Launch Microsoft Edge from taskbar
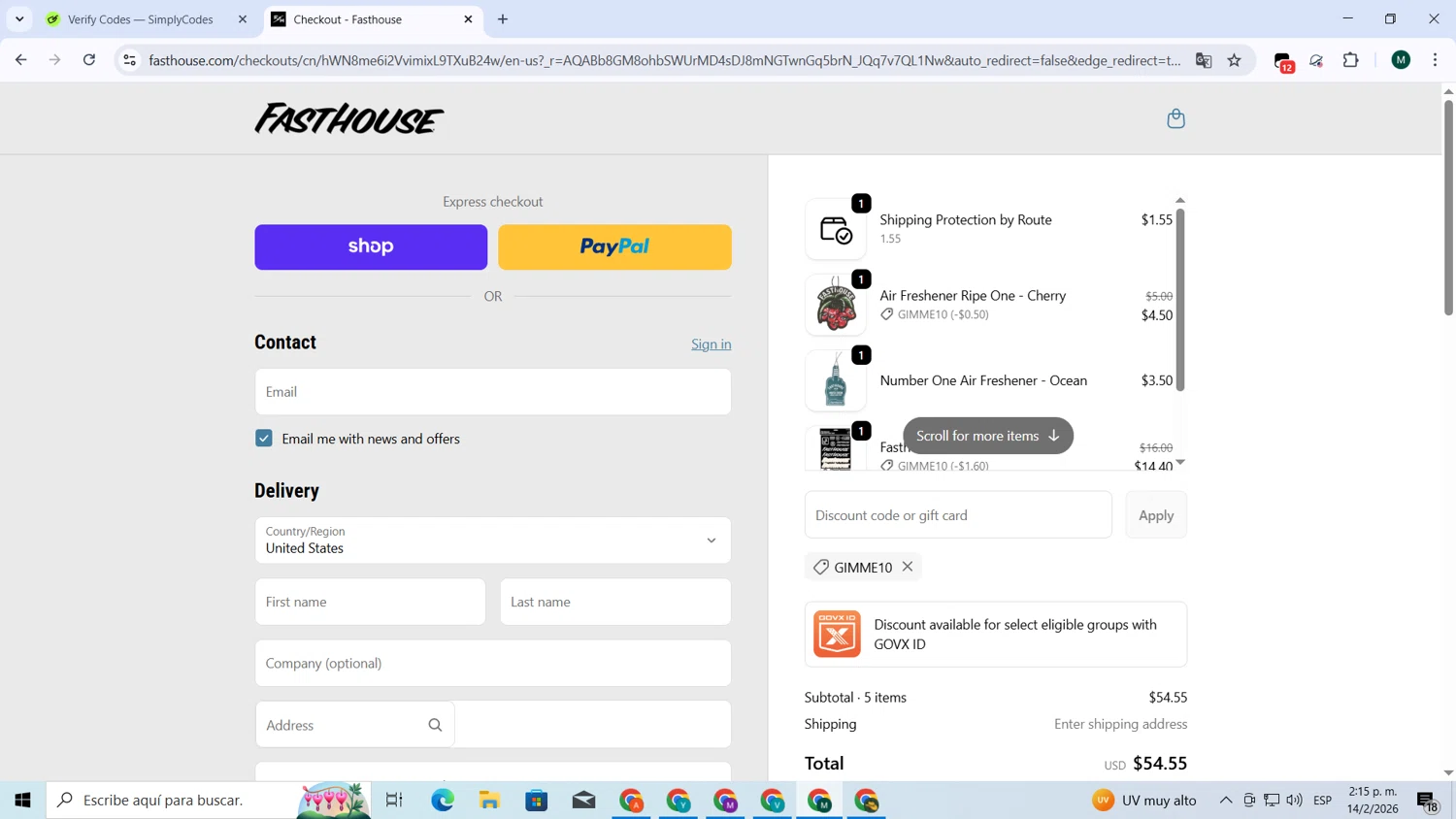This screenshot has width=1456, height=819. [x=443, y=801]
